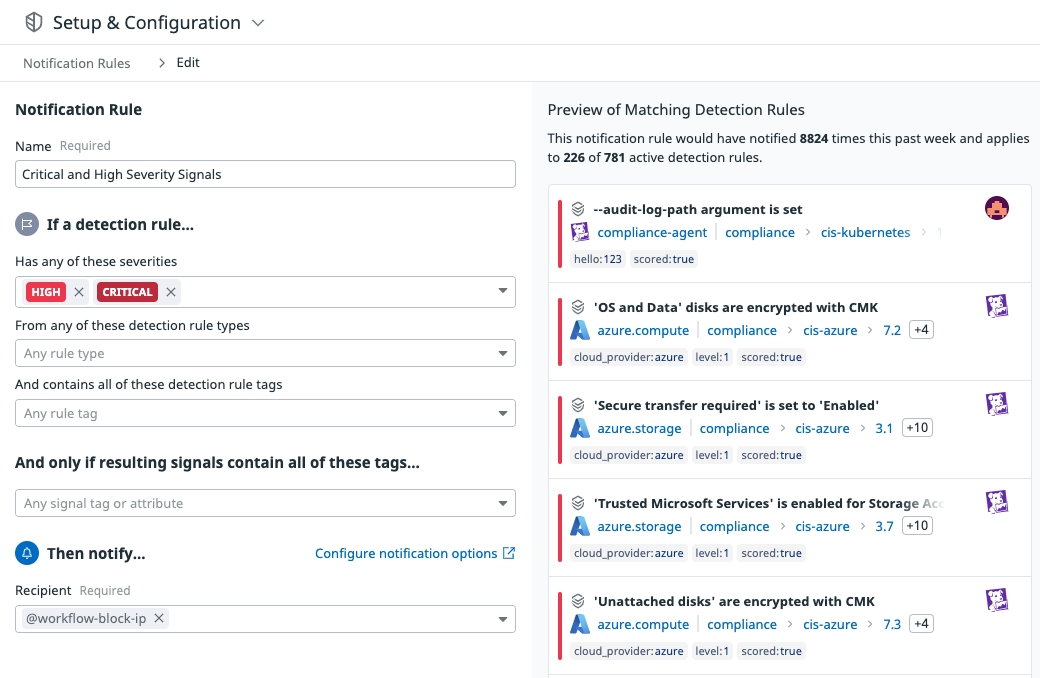Click the shield icon beside Setup & Configuration
This screenshot has height=678, width=1040.
34,22
